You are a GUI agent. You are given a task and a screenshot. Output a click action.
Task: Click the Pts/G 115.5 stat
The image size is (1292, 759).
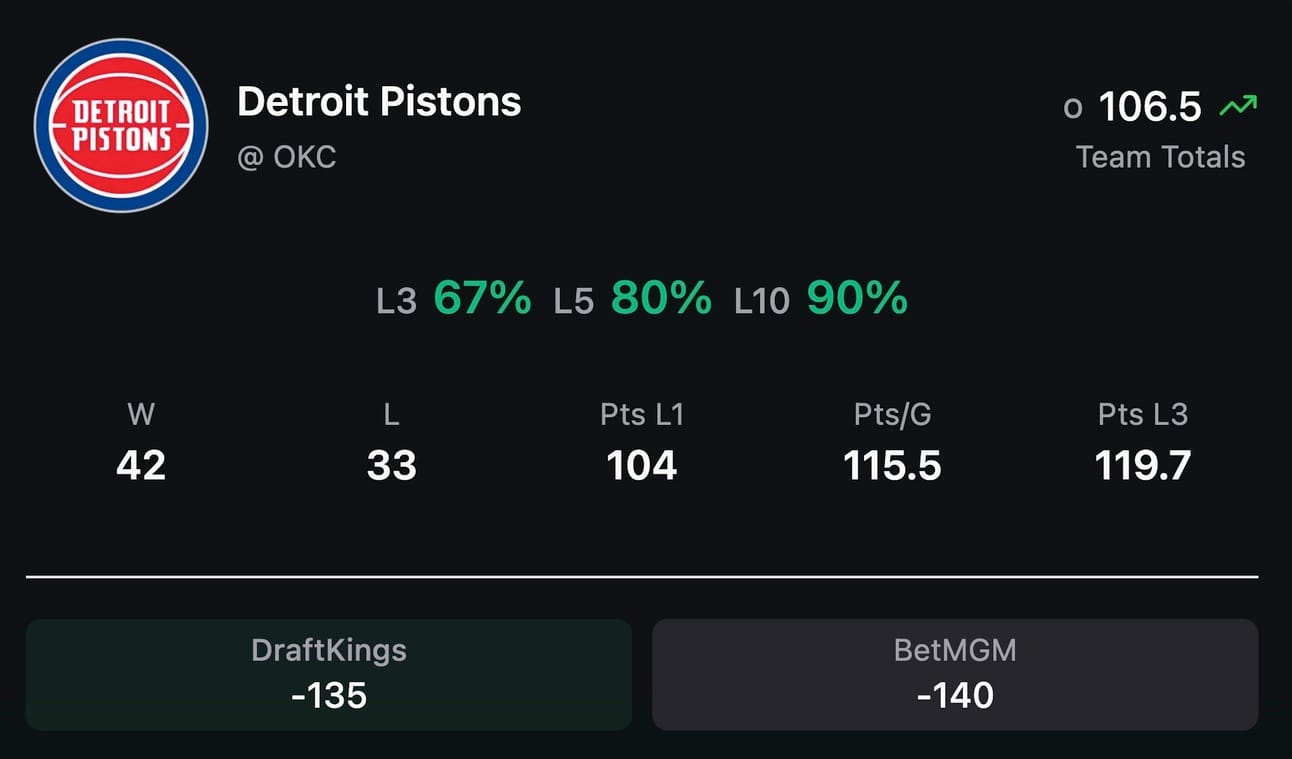[892, 441]
